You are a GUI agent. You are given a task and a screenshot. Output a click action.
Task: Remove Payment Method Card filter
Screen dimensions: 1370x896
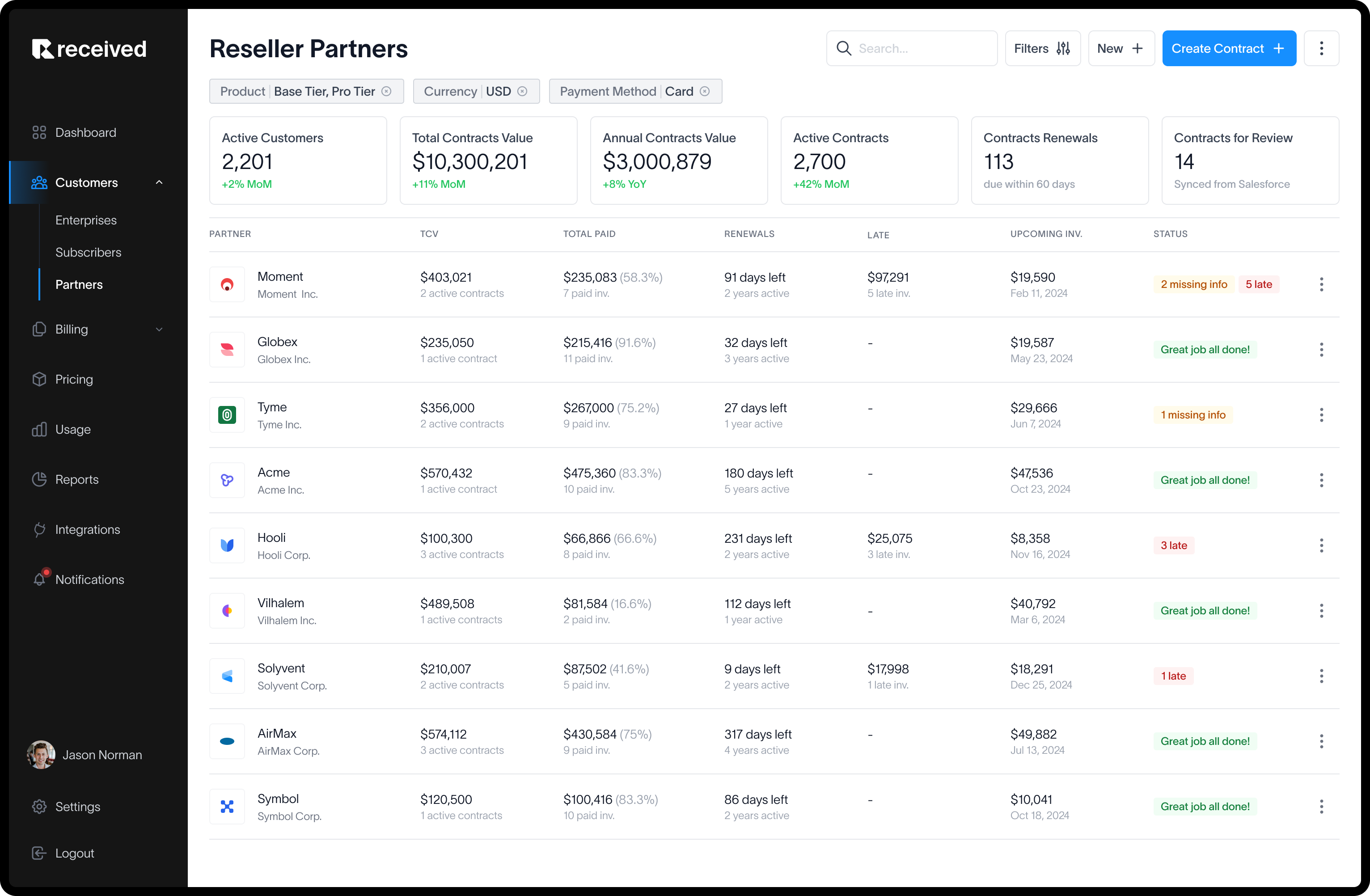tap(705, 92)
